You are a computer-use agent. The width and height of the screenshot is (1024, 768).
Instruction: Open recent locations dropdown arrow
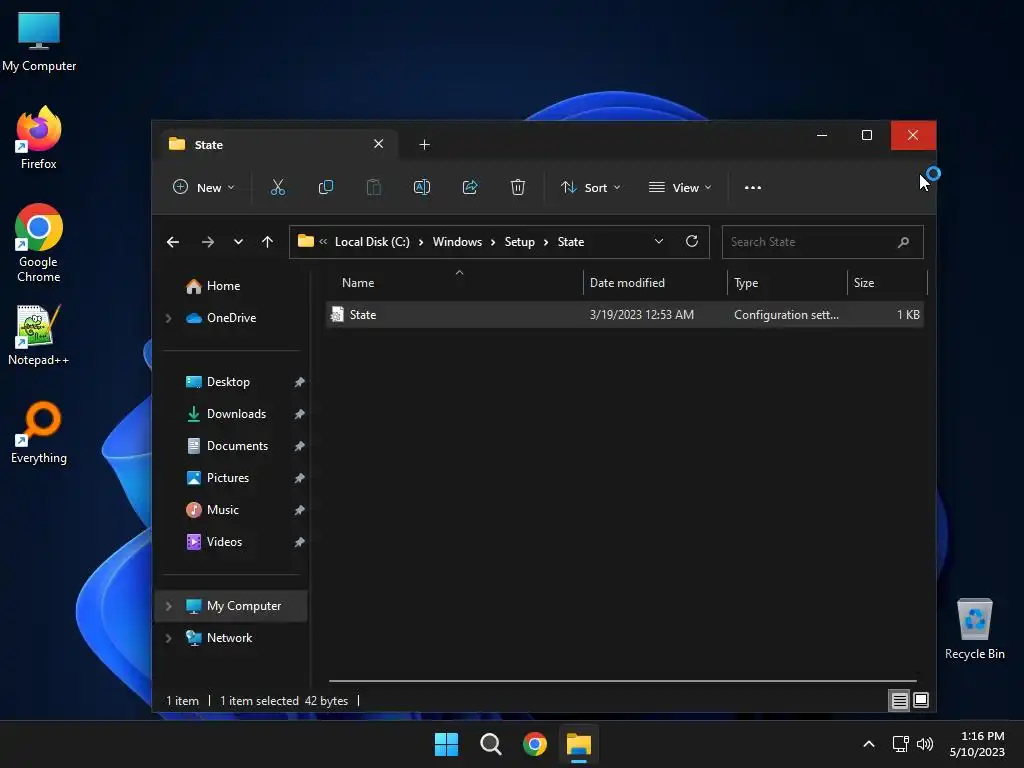click(238, 242)
